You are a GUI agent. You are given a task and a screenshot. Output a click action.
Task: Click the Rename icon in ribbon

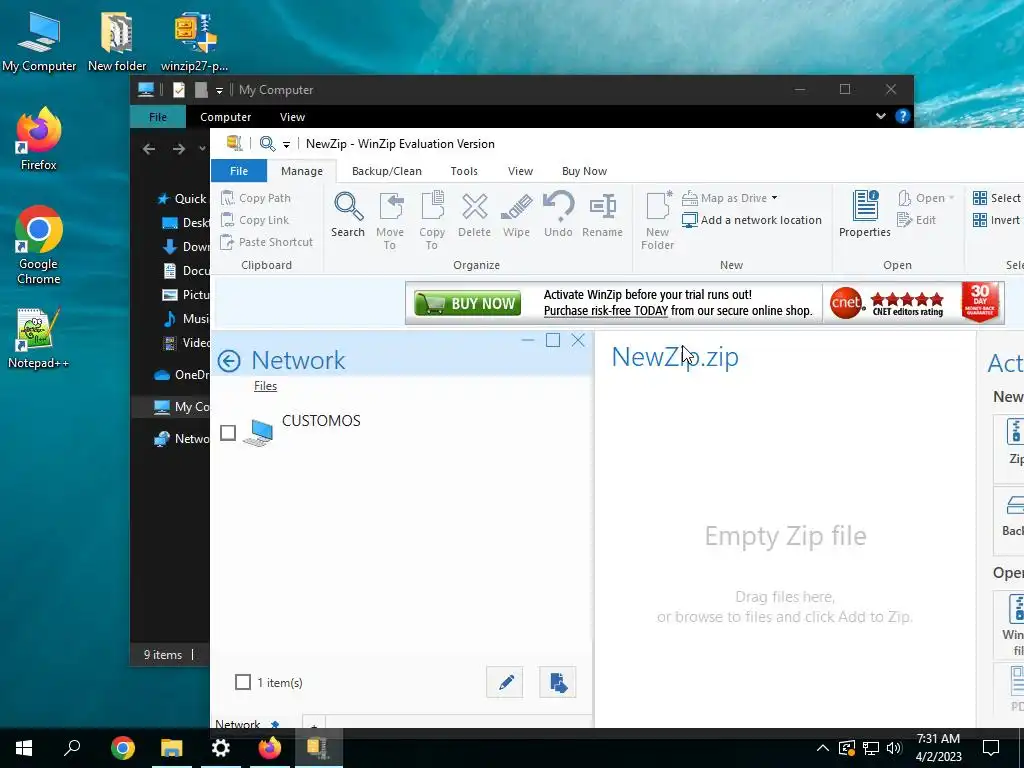click(602, 214)
